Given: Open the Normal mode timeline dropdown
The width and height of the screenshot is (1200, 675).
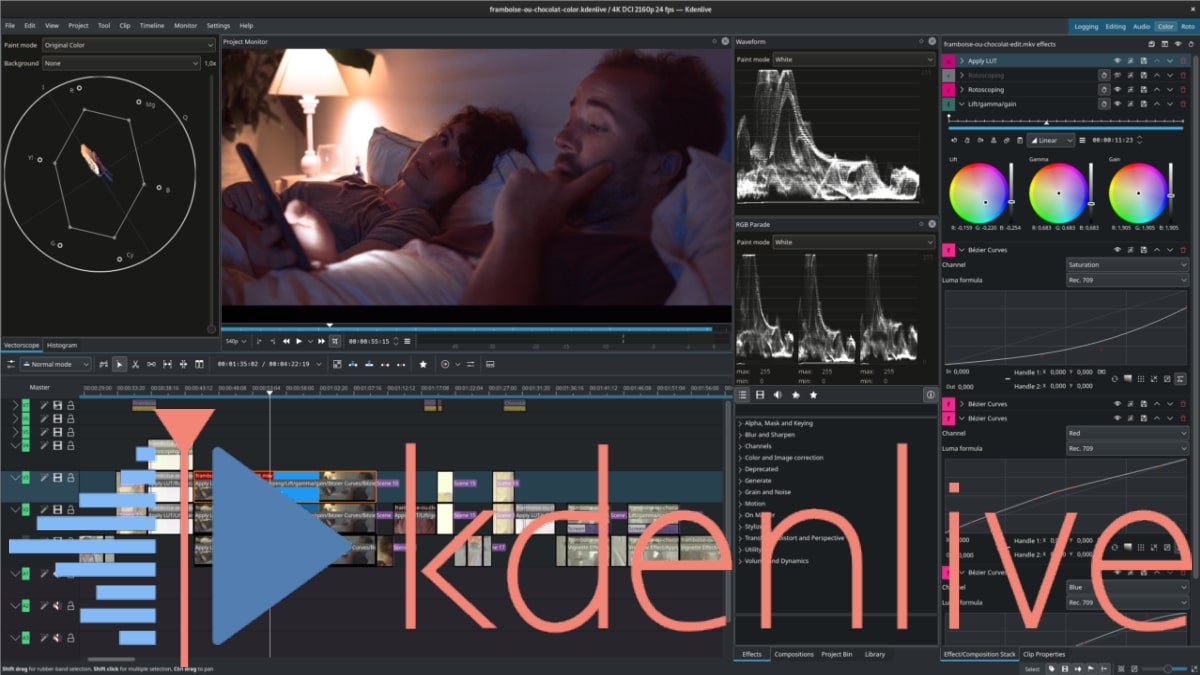Looking at the screenshot, I should pyautogui.click(x=55, y=365).
